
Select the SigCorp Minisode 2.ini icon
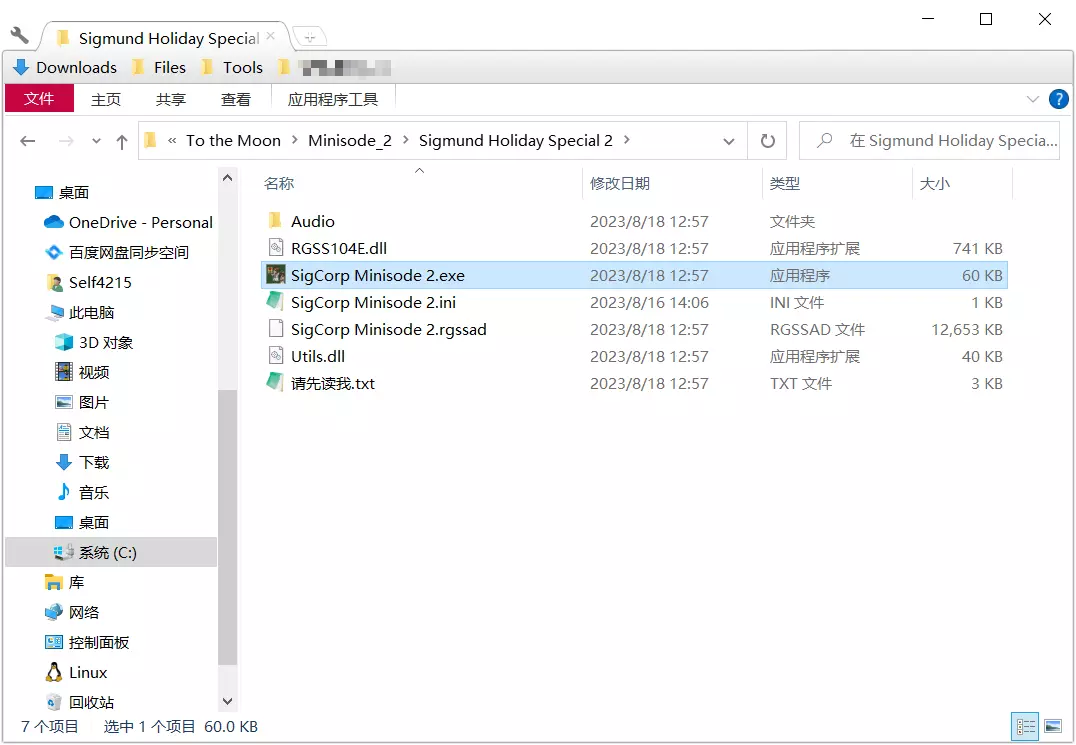coord(275,302)
